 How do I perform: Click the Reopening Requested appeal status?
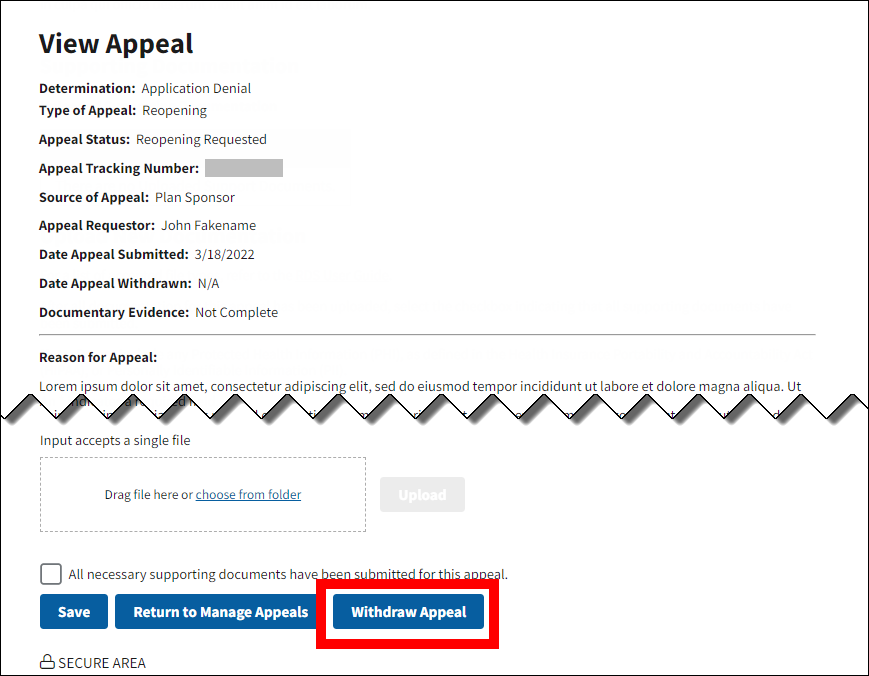tap(201, 139)
